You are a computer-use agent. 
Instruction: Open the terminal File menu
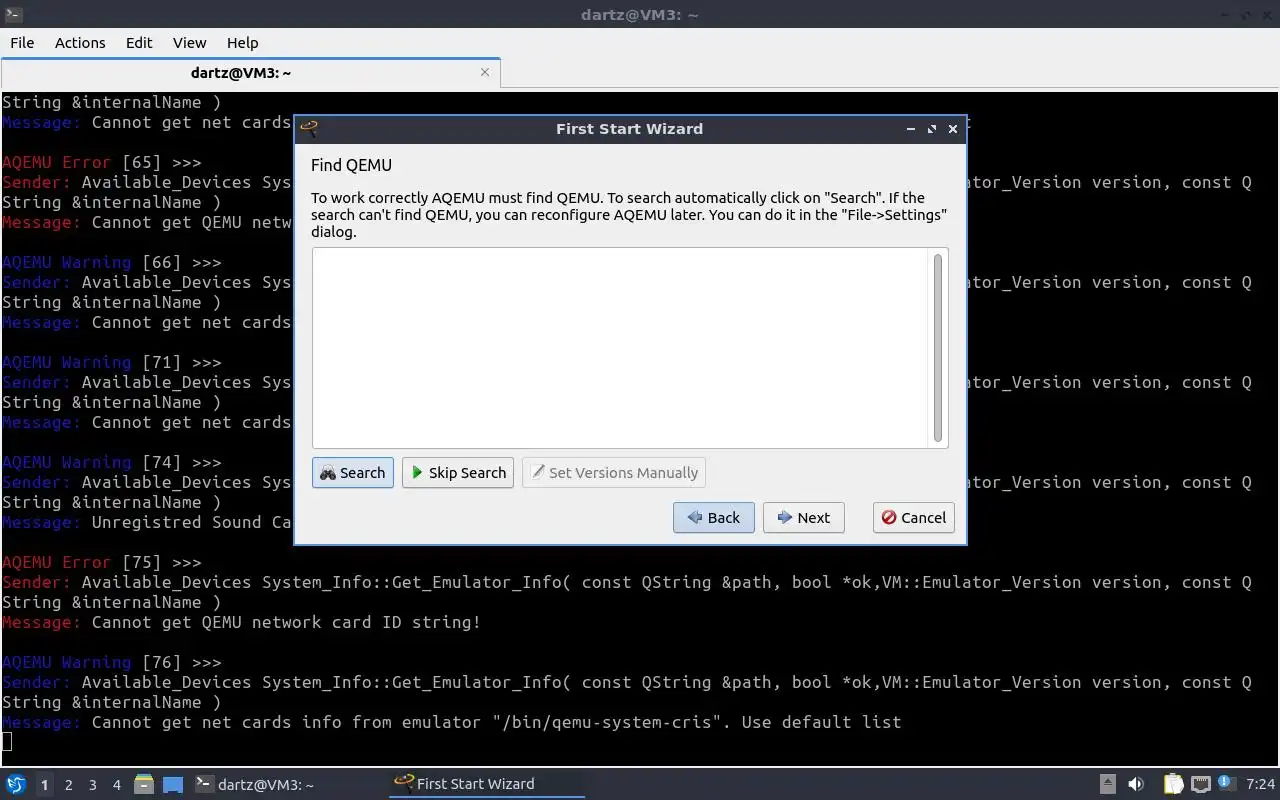[x=22, y=43]
